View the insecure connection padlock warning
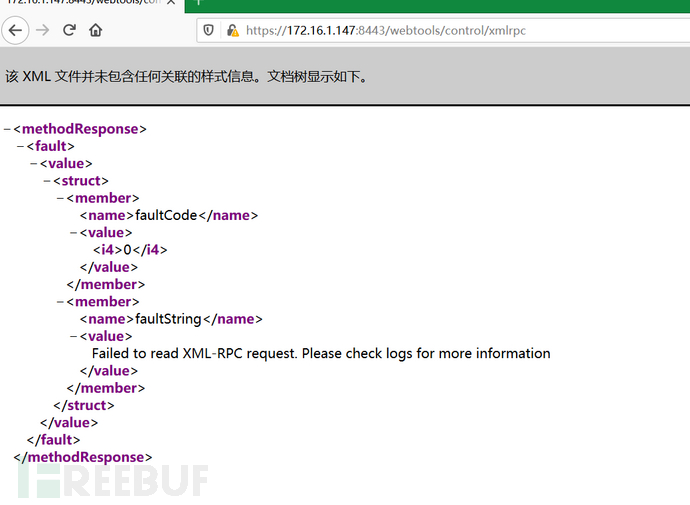The width and height of the screenshot is (690, 505). (233, 30)
